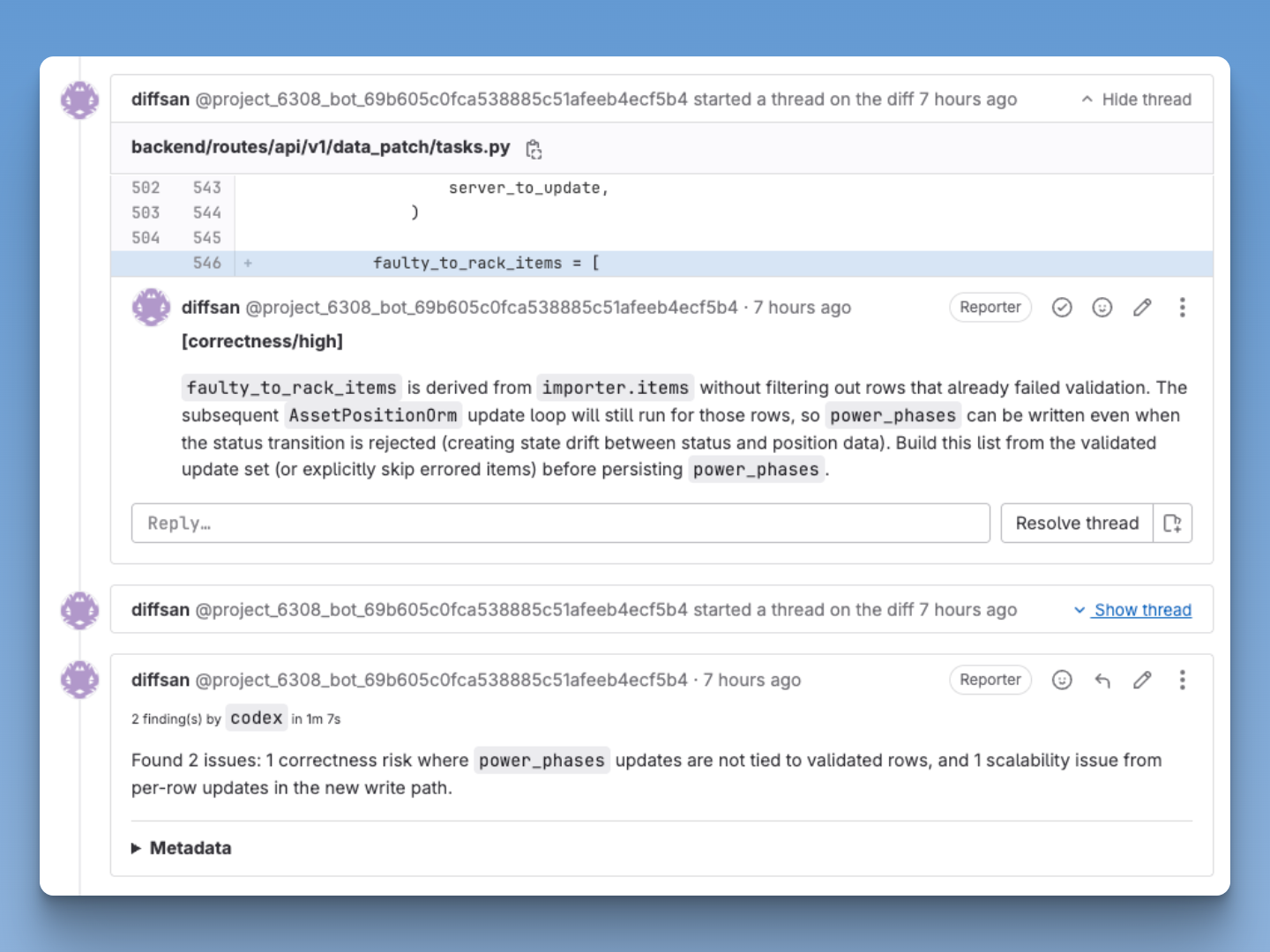Mark the first thread comment as resolved
This screenshot has width=1270, height=952.
click(1061, 307)
